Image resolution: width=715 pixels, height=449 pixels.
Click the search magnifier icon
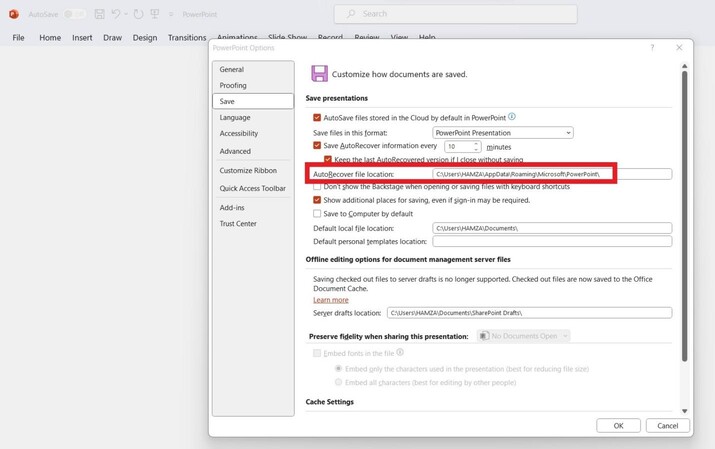(350, 14)
